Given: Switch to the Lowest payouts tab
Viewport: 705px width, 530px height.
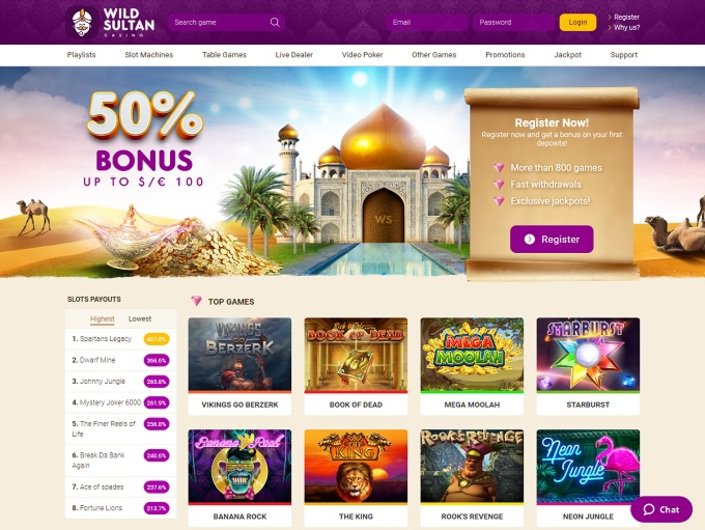Looking at the screenshot, I should 140,319.
